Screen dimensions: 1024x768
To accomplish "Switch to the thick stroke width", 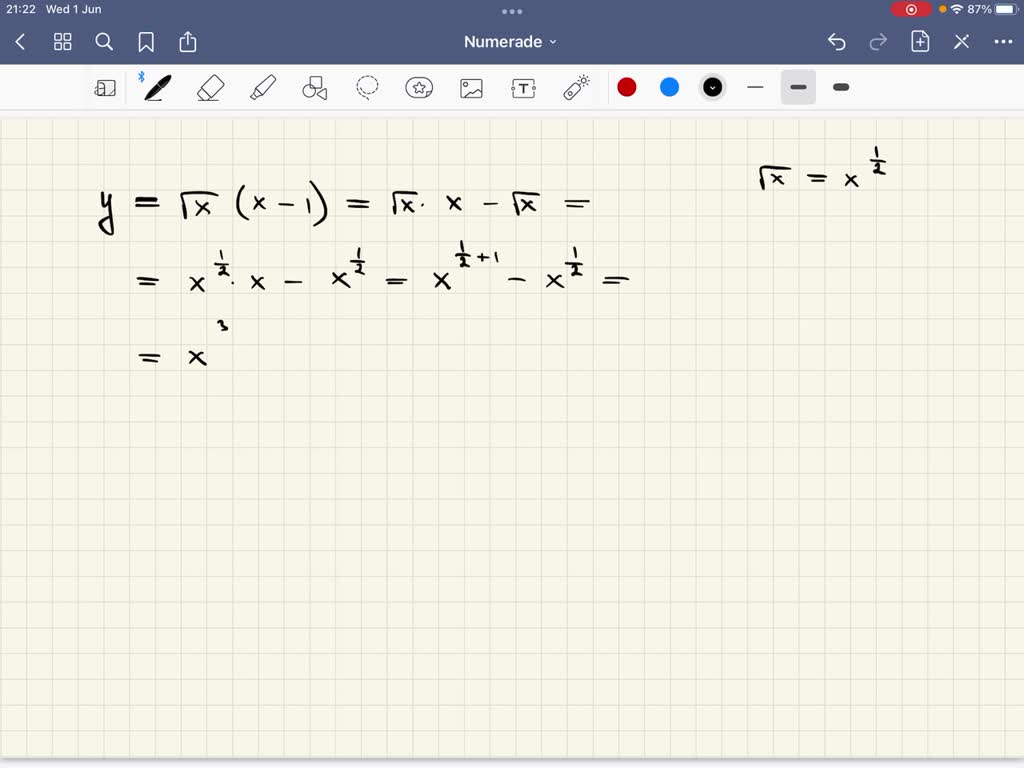I will [840, 87].
